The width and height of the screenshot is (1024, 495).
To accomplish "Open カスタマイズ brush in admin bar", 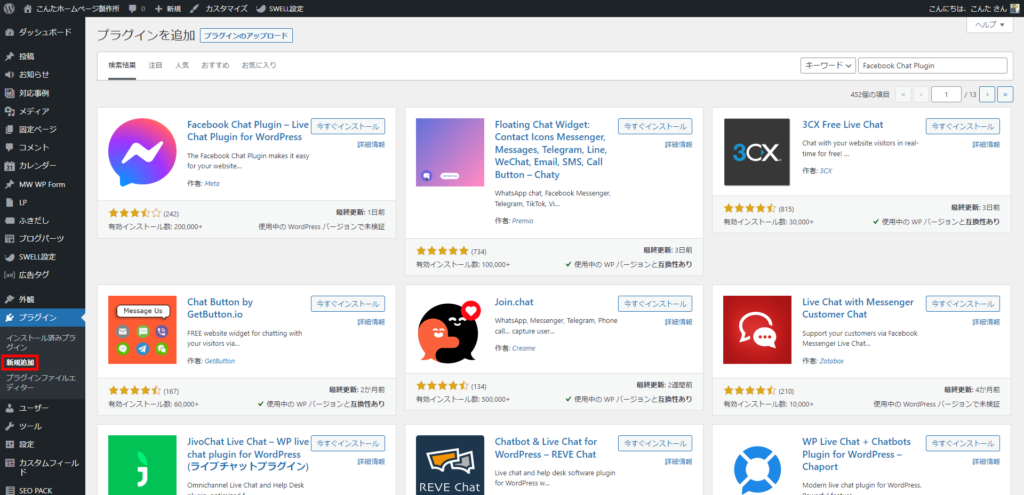I will coord(218,8).
